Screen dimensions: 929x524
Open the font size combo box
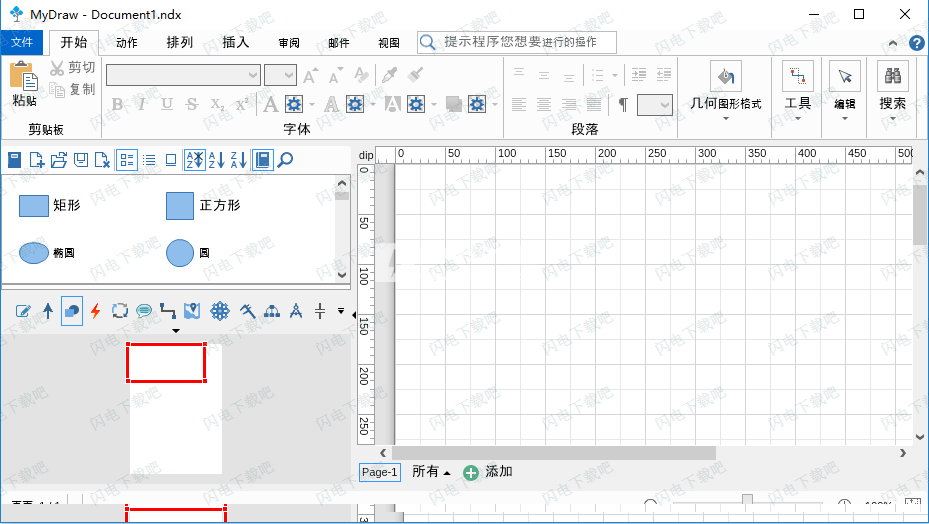point(280,75)
